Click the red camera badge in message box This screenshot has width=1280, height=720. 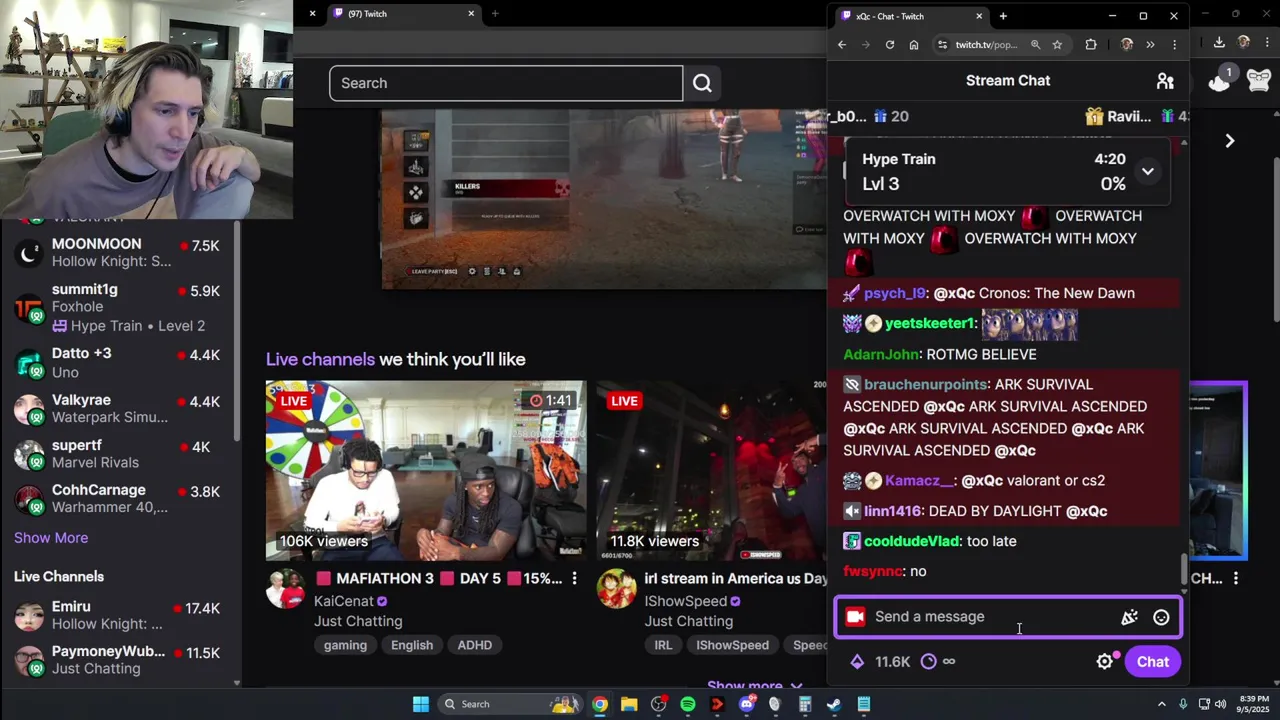coord(855,617)
